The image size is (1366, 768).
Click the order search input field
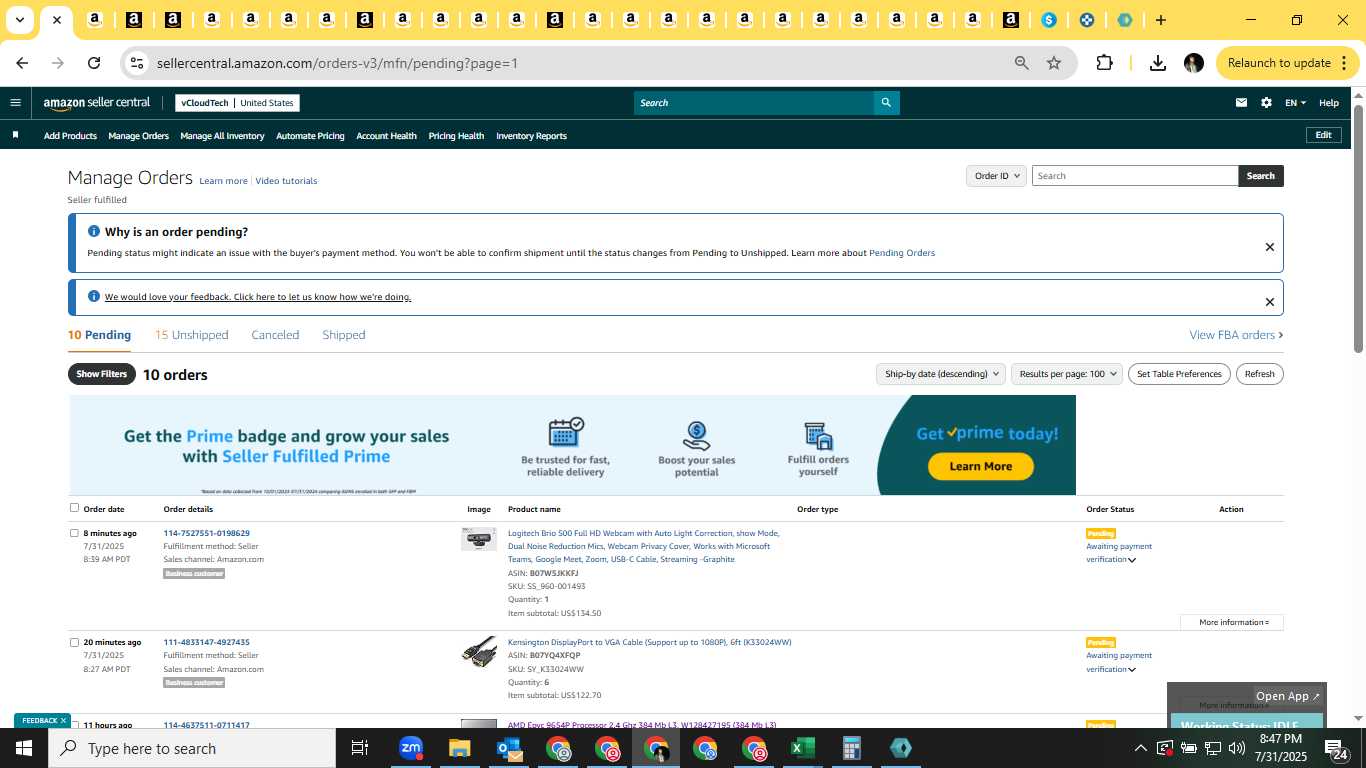(x=1134, y=176)
